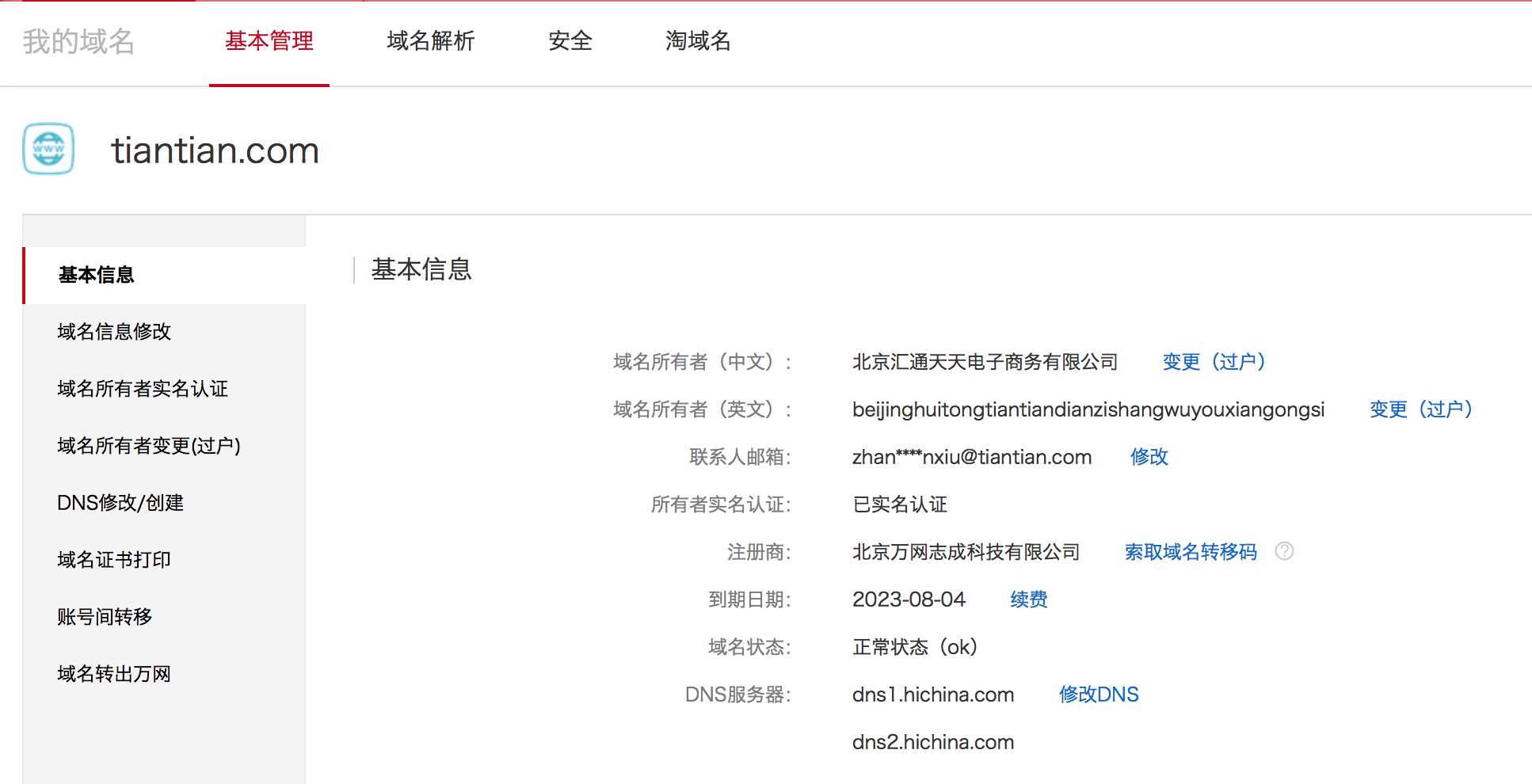
Task: Click the DNS服务器 field label
Action: [x=738, y=695]
